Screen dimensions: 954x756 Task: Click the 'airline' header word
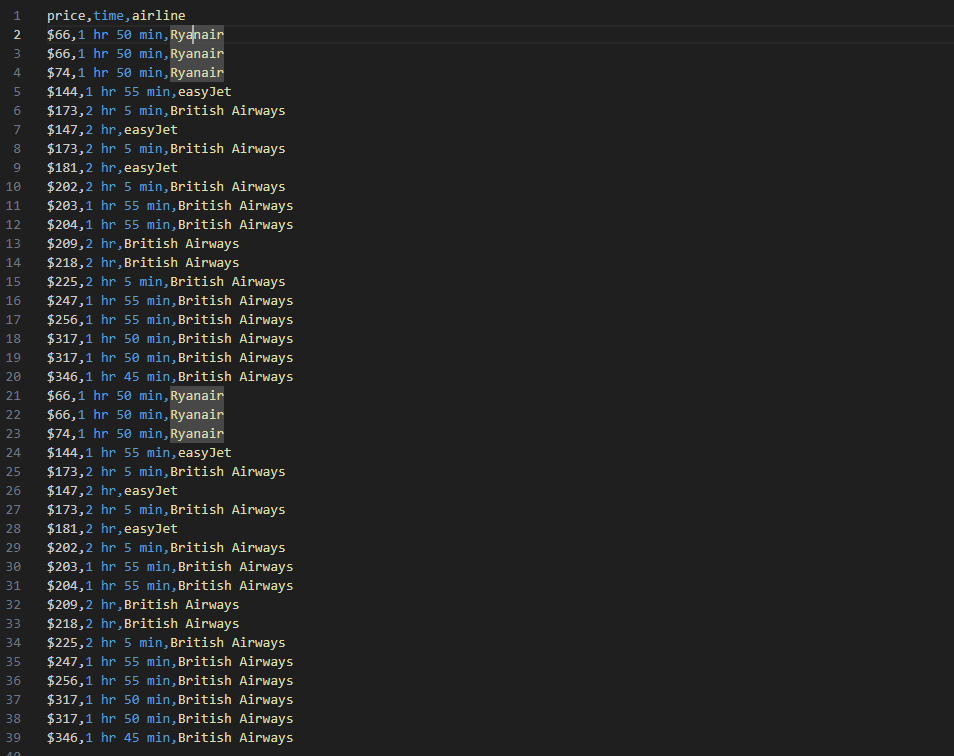click(x=158, y=16)
